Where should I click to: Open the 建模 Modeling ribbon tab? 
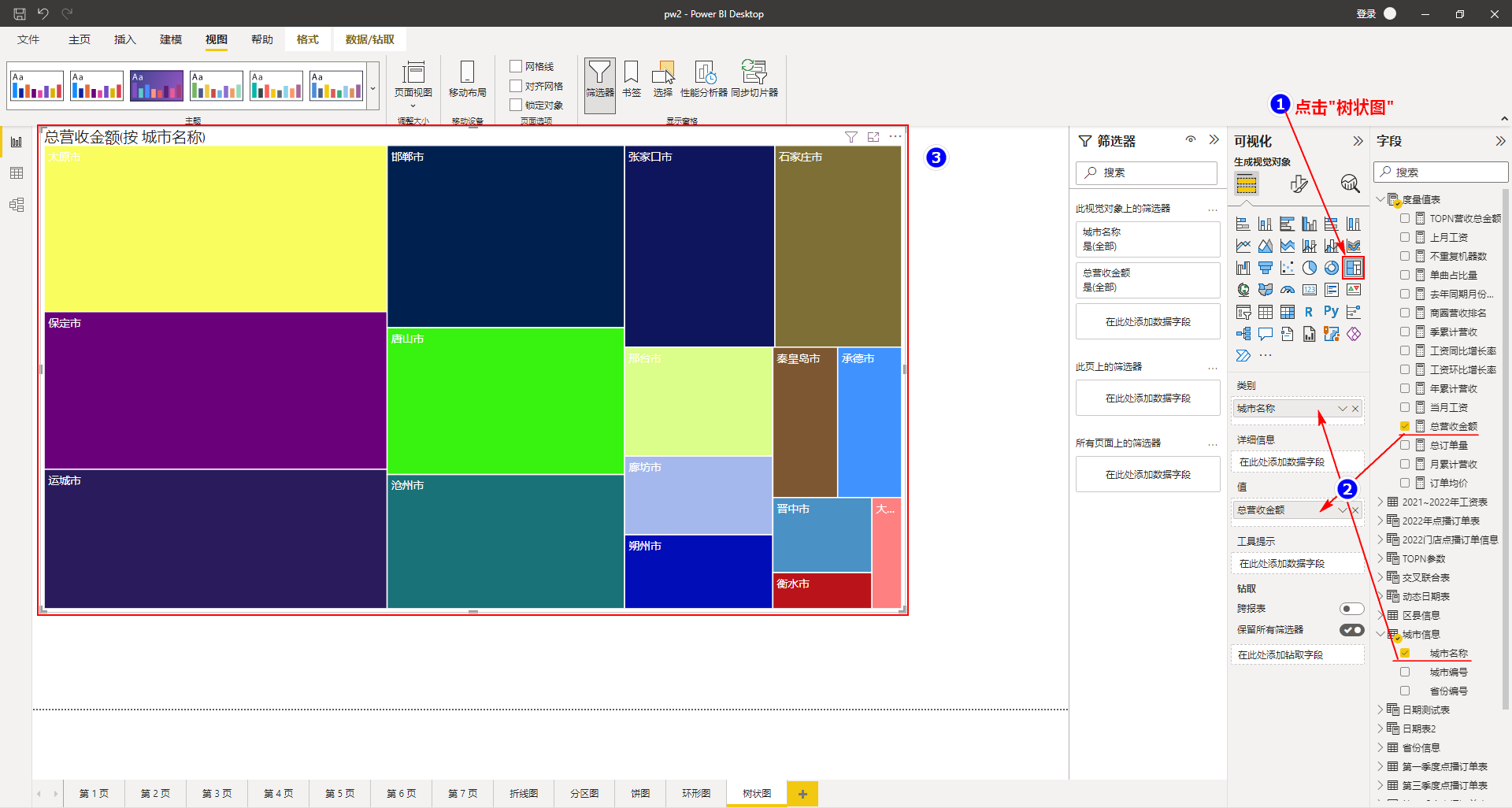pos(171,39)
